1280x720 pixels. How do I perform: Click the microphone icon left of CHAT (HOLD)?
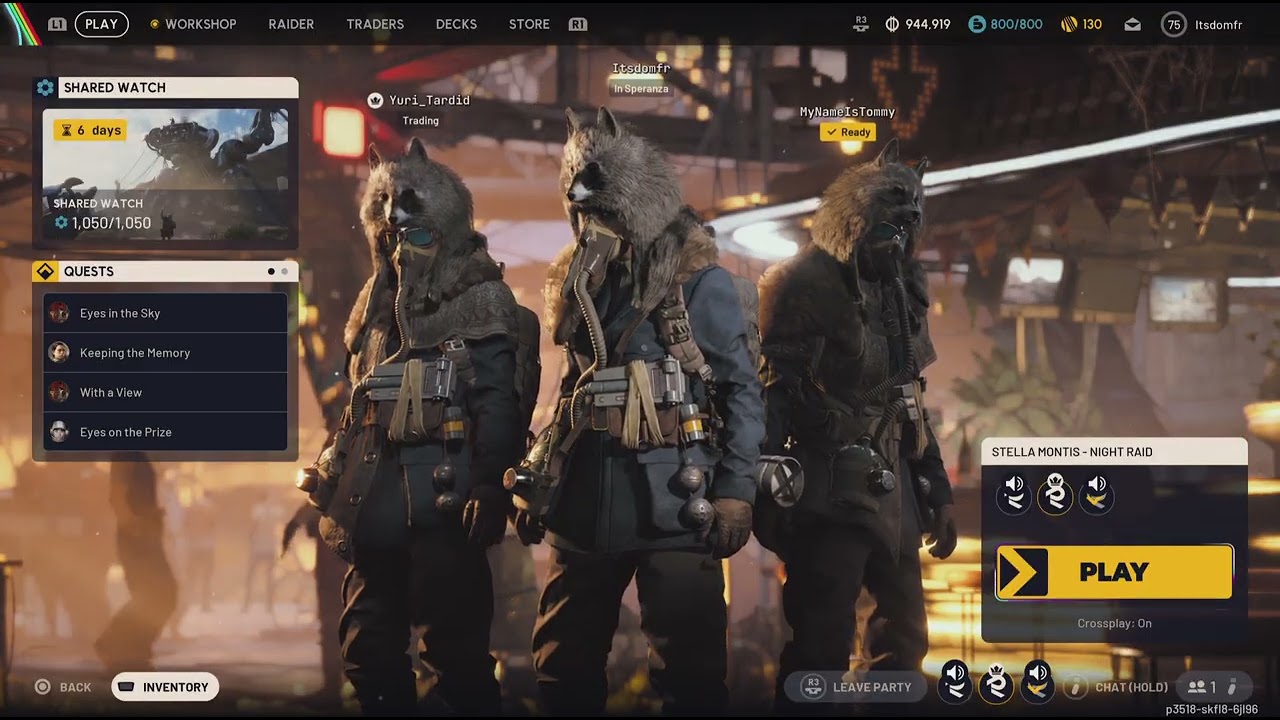1076,687
